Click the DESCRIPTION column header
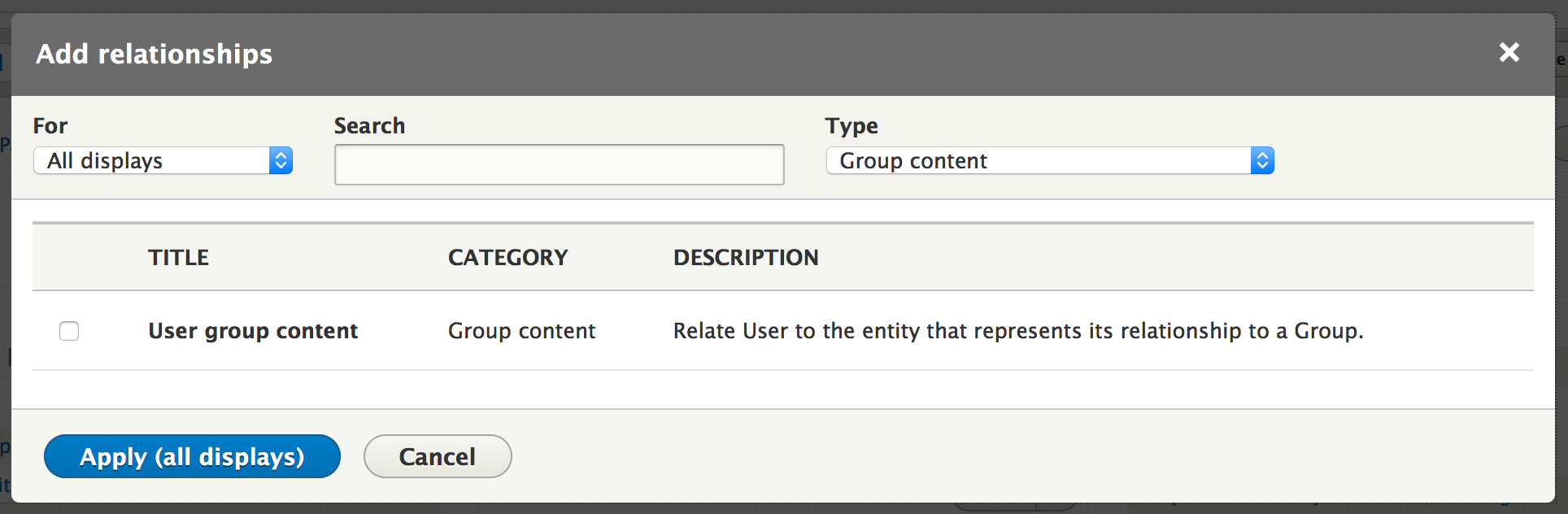The height and width of the screenshot is (514, 1568). 746,258
